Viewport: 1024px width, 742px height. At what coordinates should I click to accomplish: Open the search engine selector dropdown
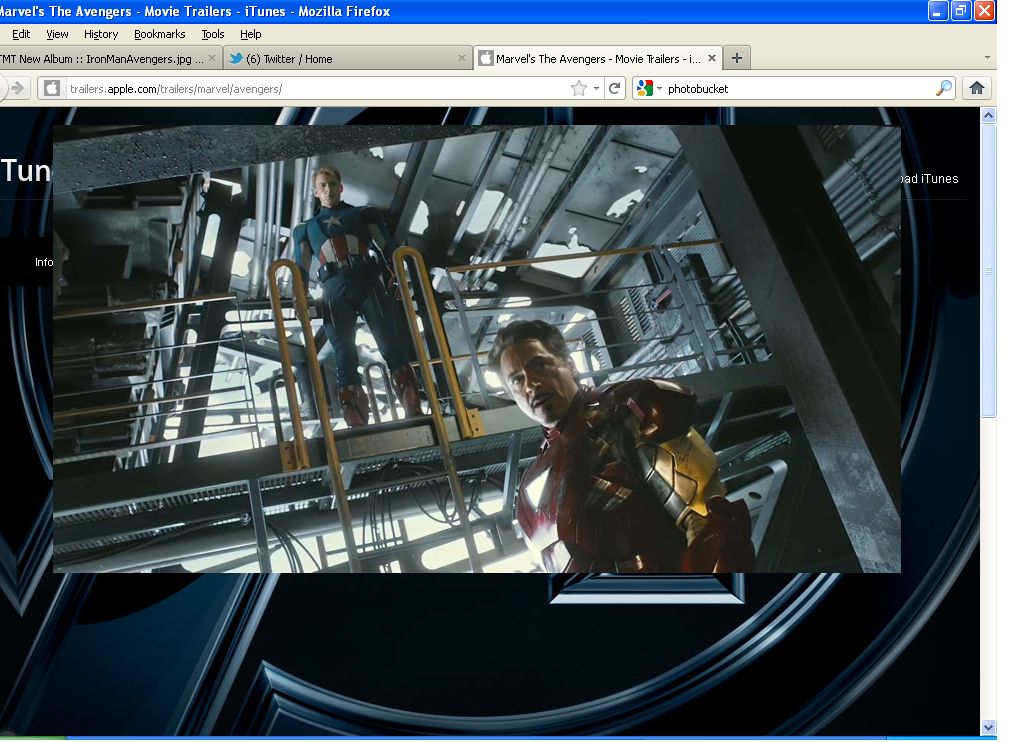(650, 88)
